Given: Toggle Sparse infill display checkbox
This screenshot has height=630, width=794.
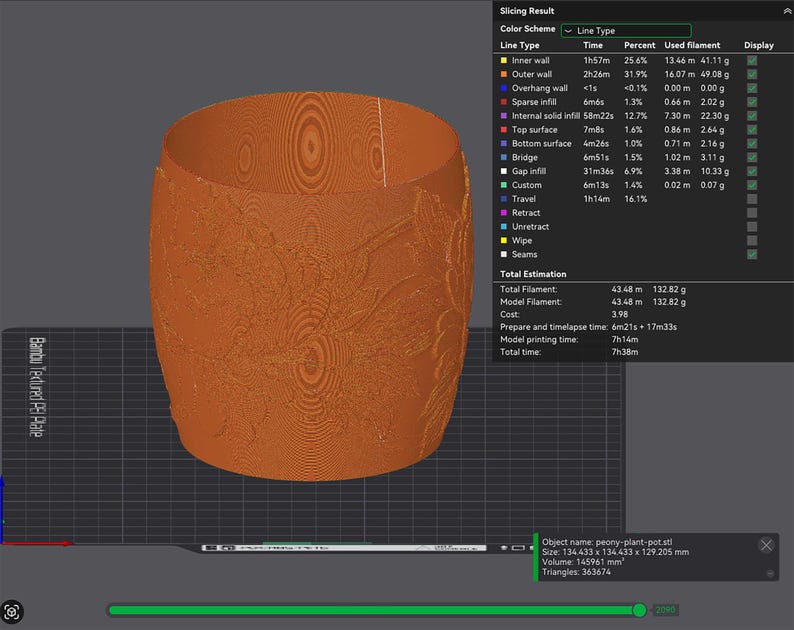Looking at the screenshot, I should [x=752, y=102].
